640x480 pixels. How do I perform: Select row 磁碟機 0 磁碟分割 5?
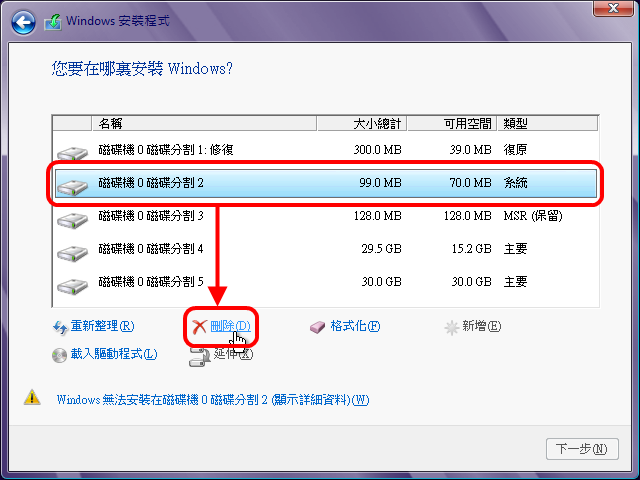tap(326, 282)
